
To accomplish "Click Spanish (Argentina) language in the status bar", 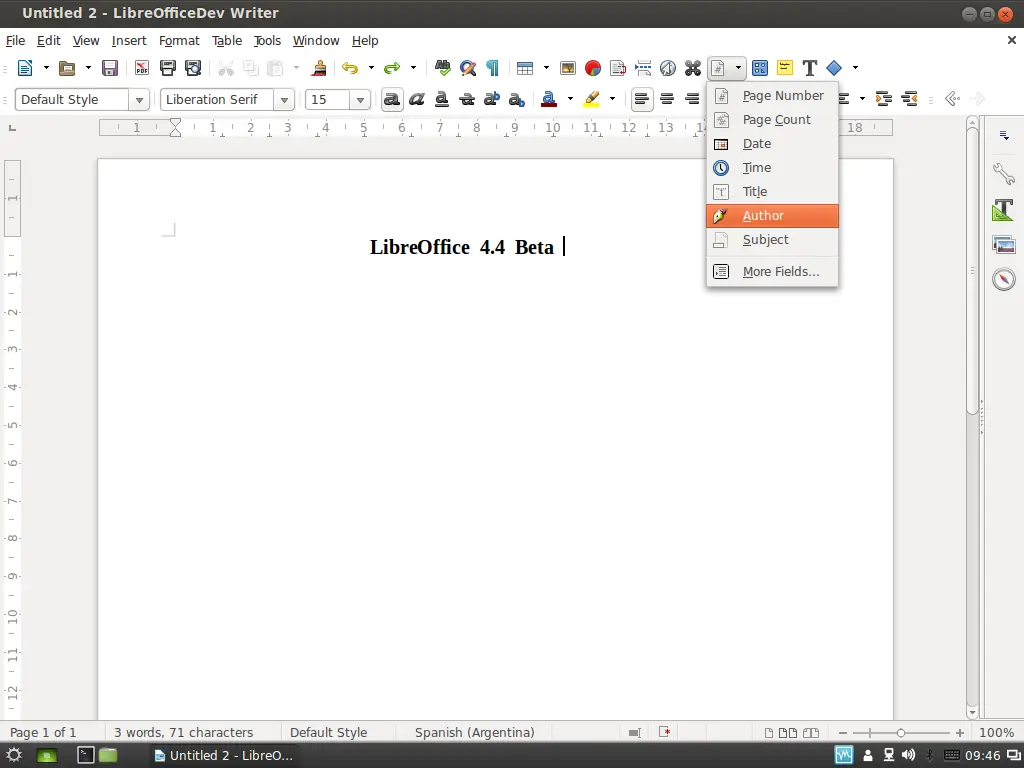I will tap(475, 733).
